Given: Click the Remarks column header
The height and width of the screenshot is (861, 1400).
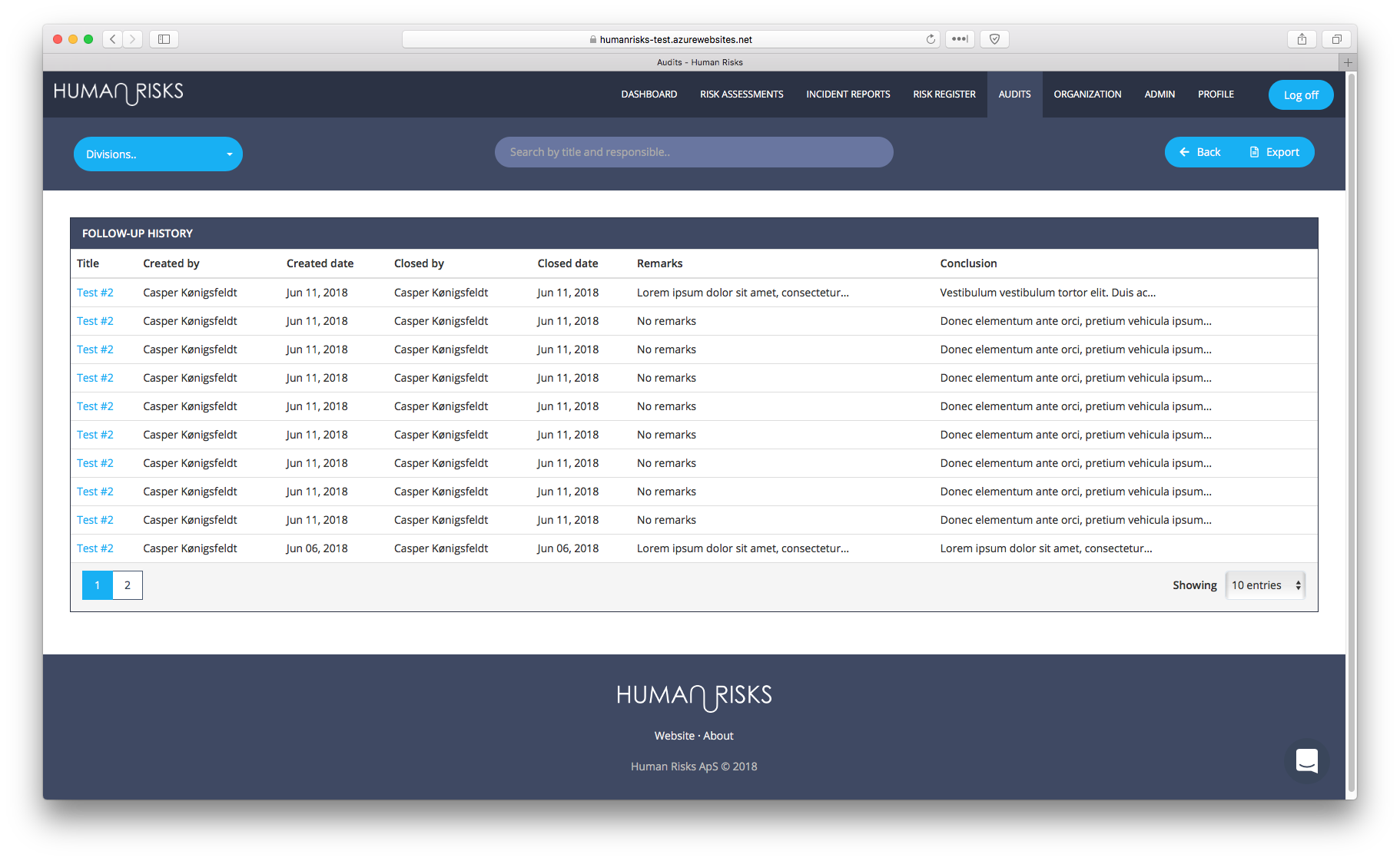Looking at the screenshot, I should [x=659, y=263].
